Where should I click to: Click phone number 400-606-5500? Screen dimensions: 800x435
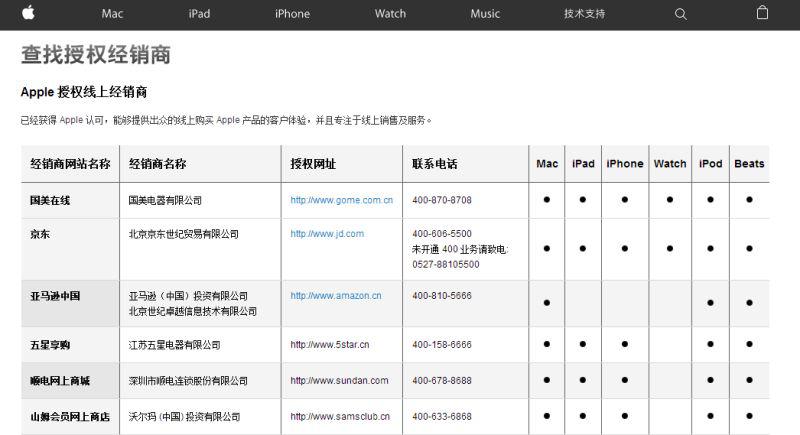click(x=442, y=234)
